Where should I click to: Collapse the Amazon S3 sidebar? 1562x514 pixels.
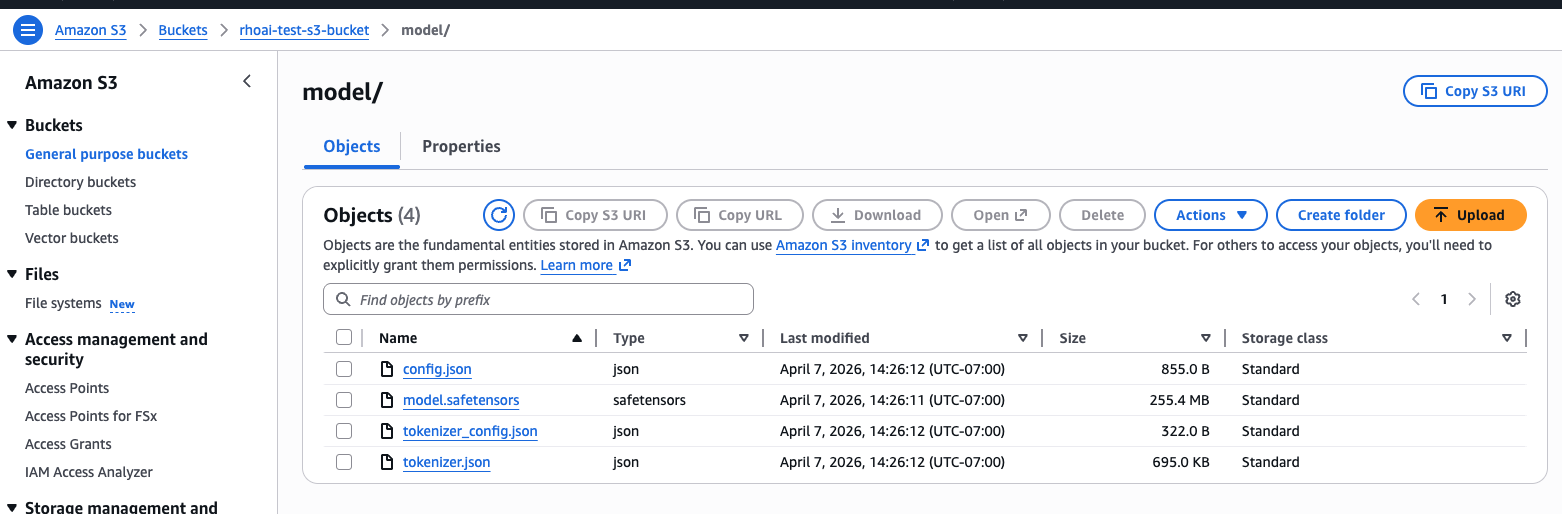pos(247,82)
